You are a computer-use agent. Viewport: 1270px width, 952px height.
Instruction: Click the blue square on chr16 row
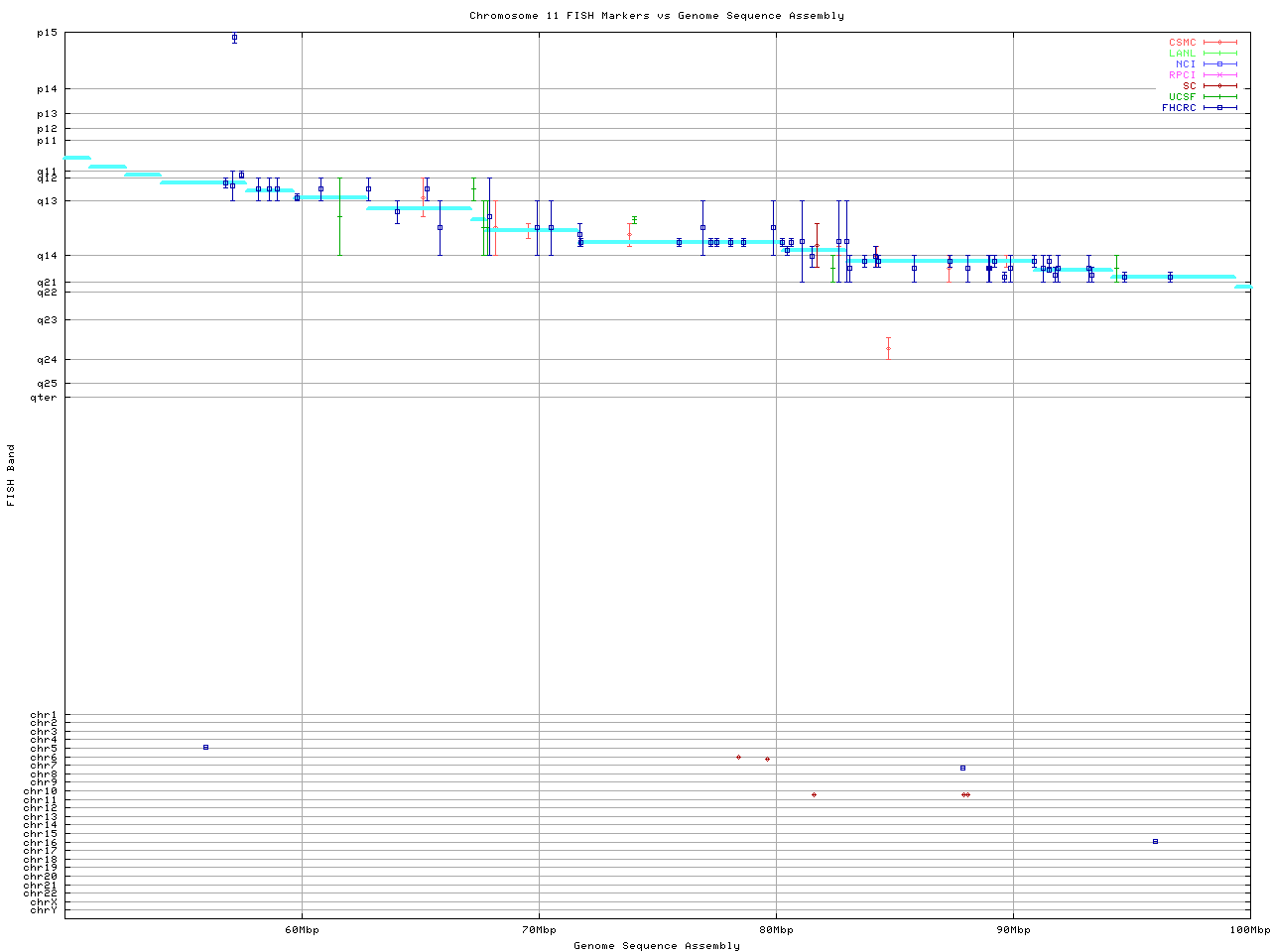[1155, 841]
